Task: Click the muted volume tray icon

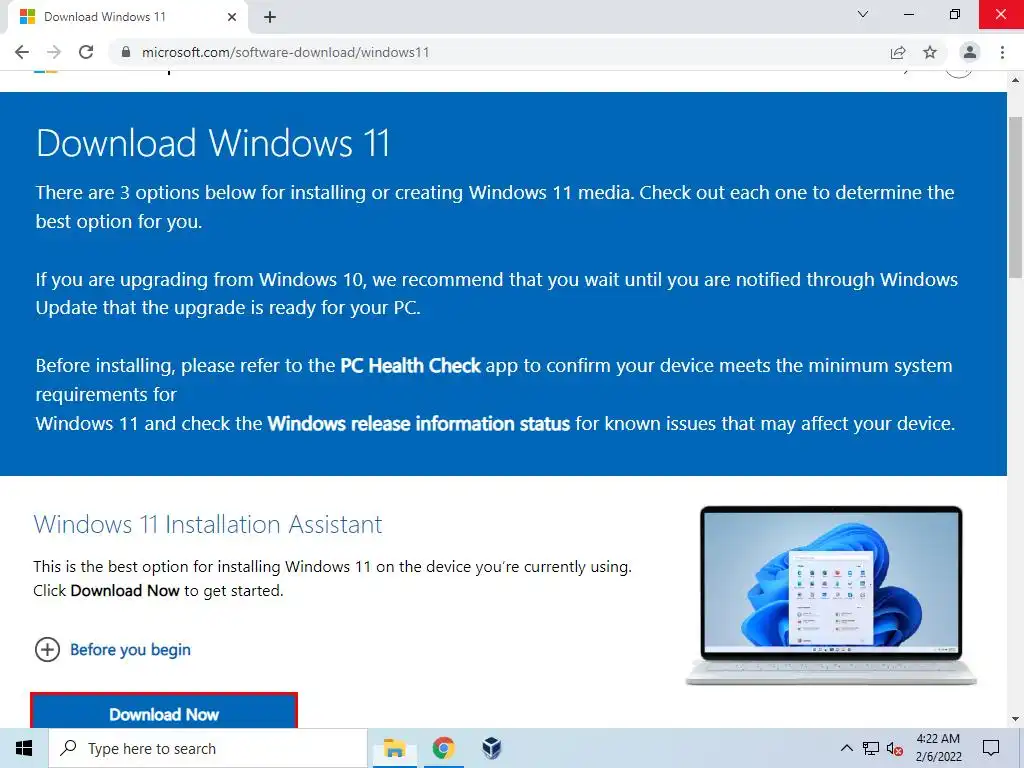Action: click(895, 748)
